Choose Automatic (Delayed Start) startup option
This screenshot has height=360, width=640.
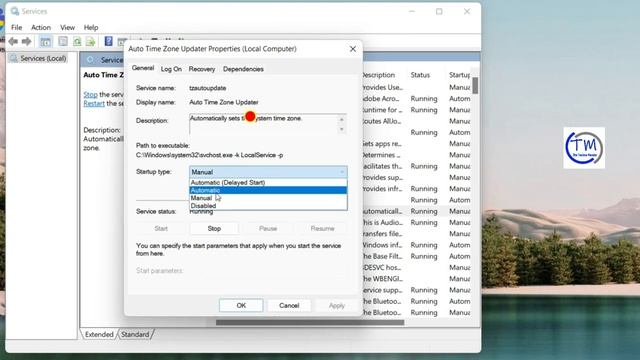point(268,182)
